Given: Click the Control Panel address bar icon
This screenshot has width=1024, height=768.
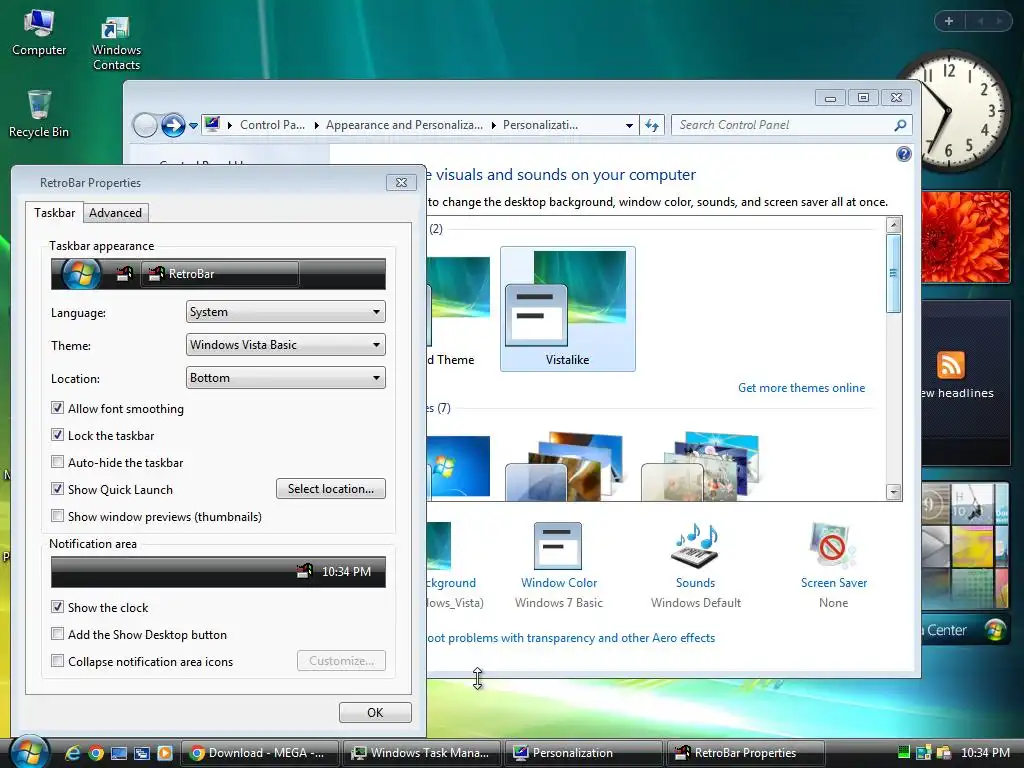Looking at the screenshot, I should pos(212,124).
